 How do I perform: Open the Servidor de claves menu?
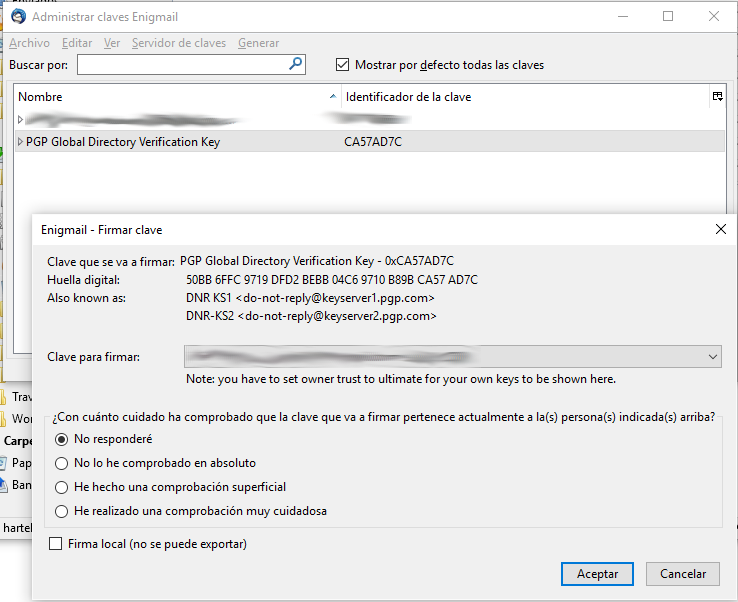[x=179, y=43]
